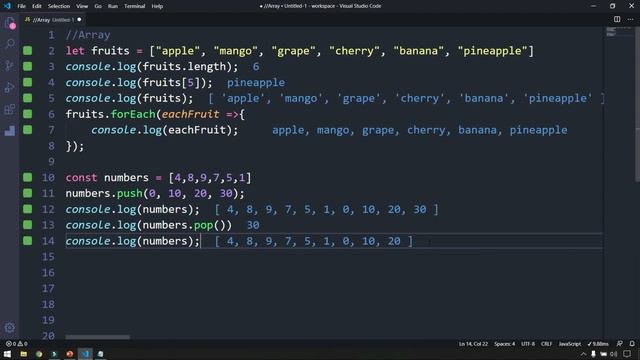640x360 pixels.
Task: Open File Explorer from the taskbar
Action: [x=23, y=354]
